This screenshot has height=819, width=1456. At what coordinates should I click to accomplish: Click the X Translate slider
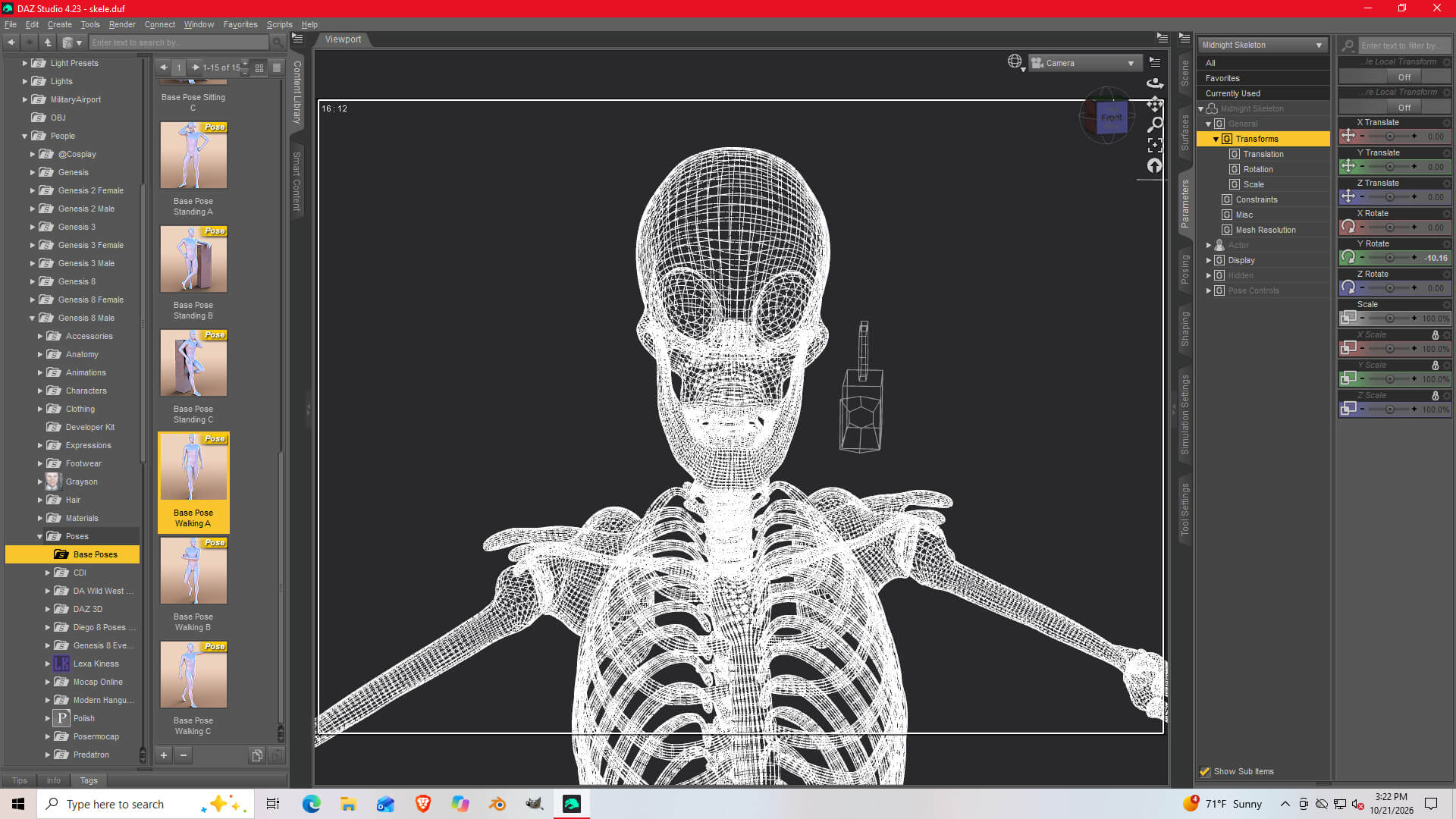tap(1389, 136)
